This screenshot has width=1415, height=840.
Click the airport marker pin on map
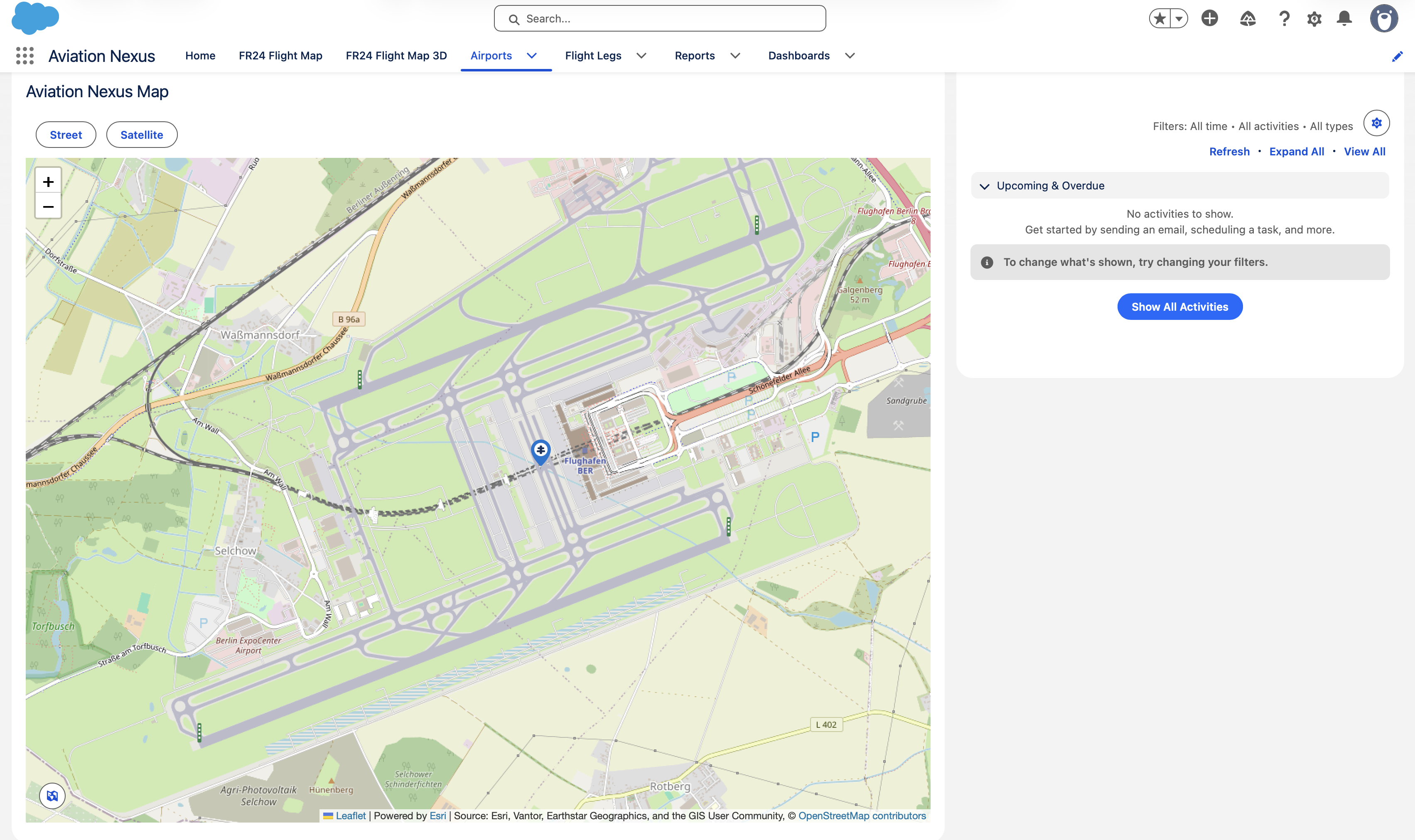[x=541, y=452]
